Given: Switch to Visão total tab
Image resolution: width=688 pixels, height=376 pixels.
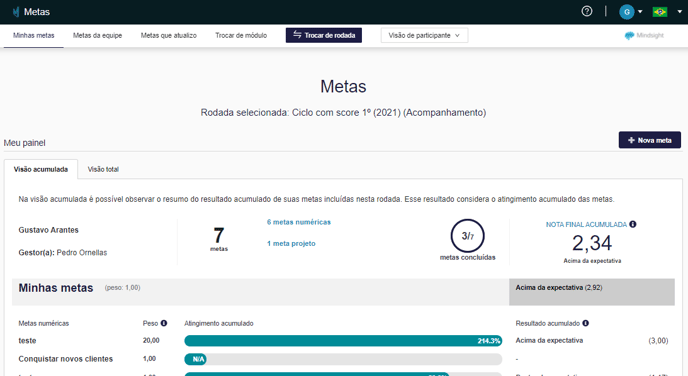Looking at the screenshot, I should coord(103,169).
